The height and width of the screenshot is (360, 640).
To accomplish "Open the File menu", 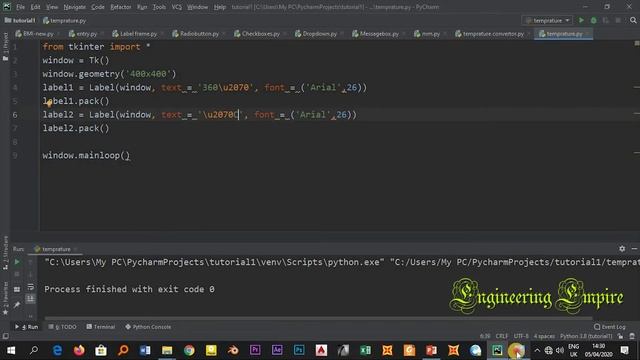I will (20, 7).
